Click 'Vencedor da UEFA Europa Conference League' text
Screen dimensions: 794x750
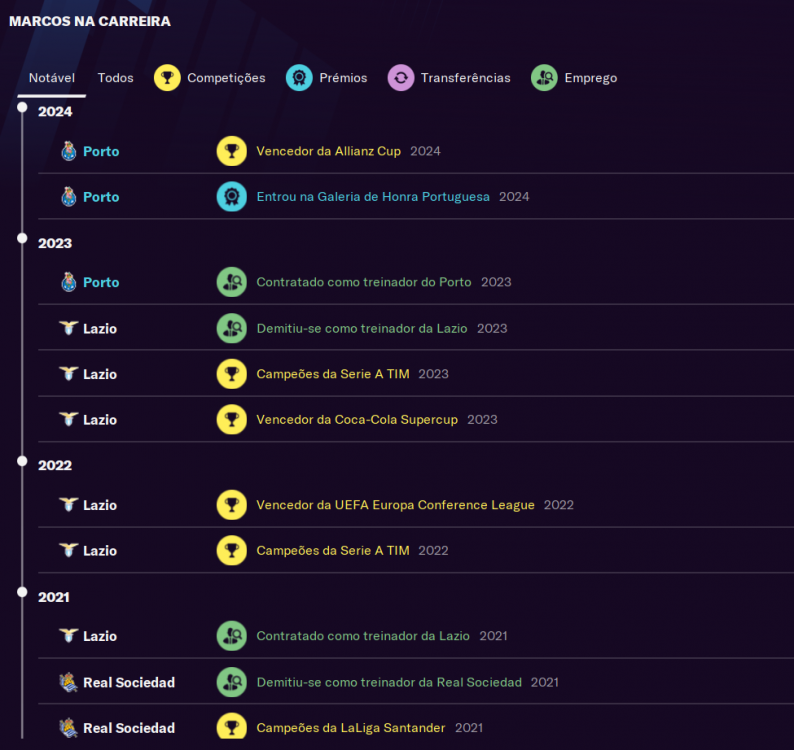[x=395, y=505]
